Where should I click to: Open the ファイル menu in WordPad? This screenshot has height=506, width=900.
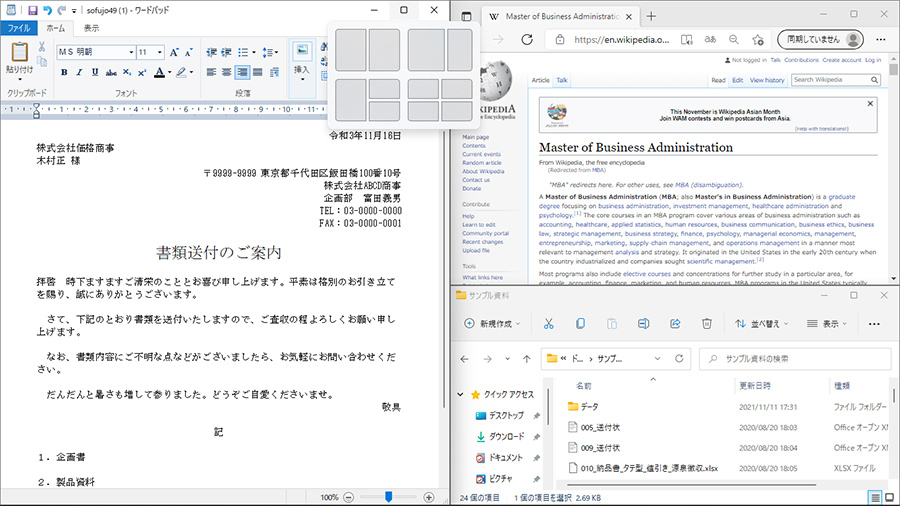coord(19,28)
